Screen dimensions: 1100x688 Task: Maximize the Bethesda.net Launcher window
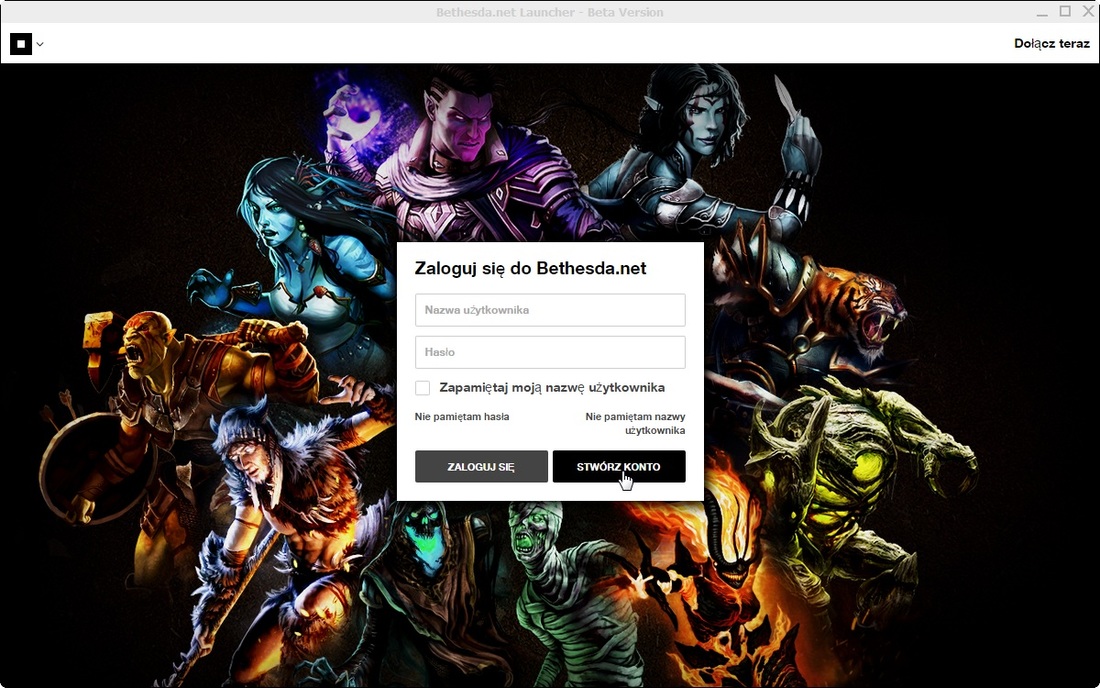1065,11
